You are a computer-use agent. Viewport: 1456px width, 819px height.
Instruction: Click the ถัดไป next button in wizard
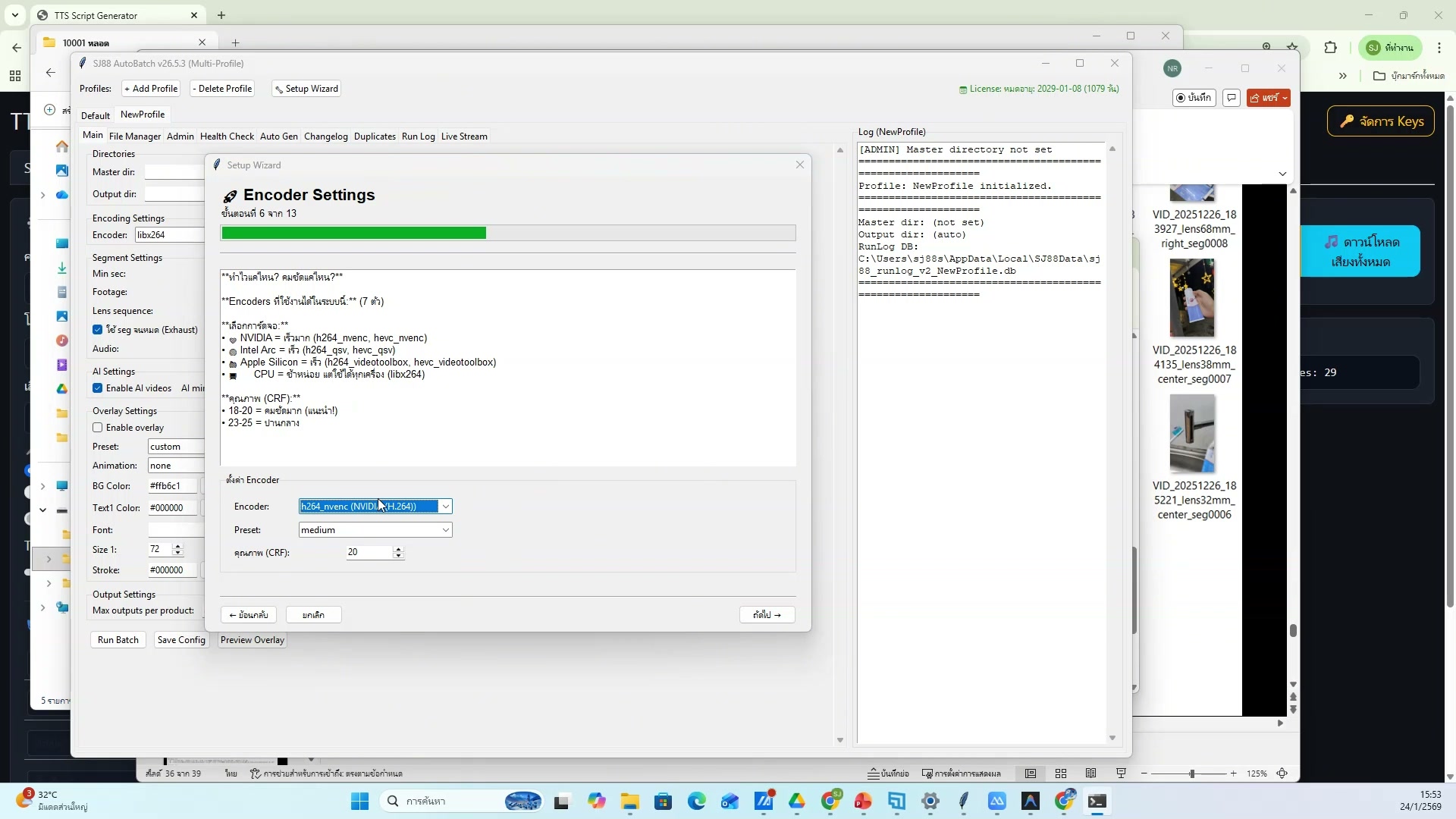767,614
